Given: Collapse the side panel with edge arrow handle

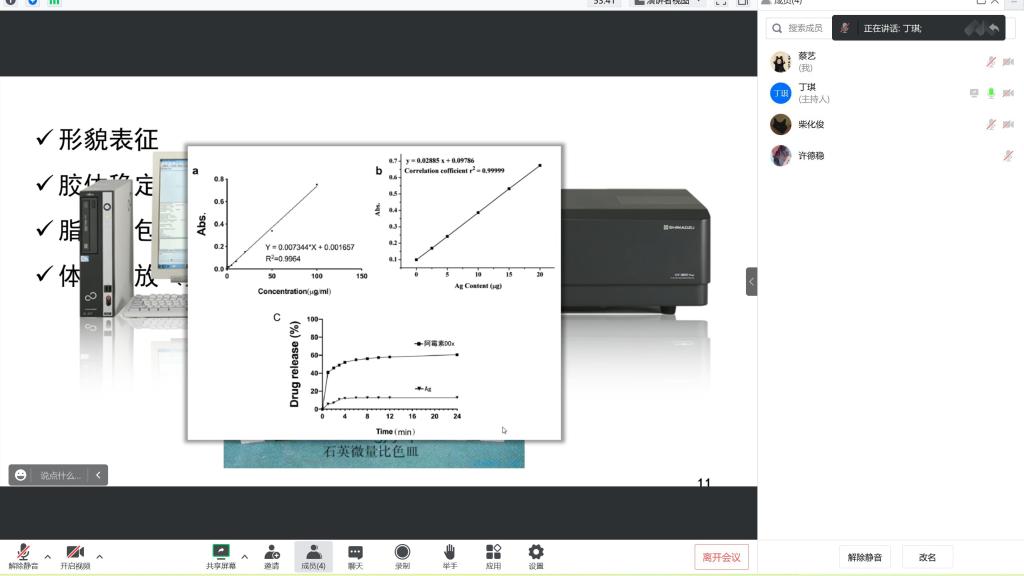Looking at the screenshot, I should click(751, 282).
